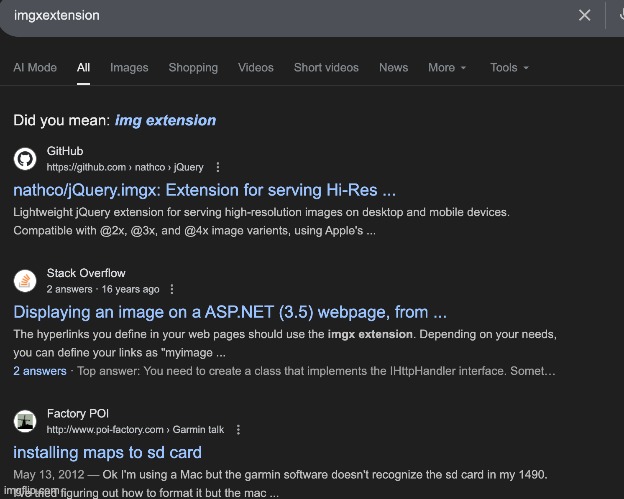Clear the search box with the X icon
This screenshot has height=499, width=624.
[585, 15]
